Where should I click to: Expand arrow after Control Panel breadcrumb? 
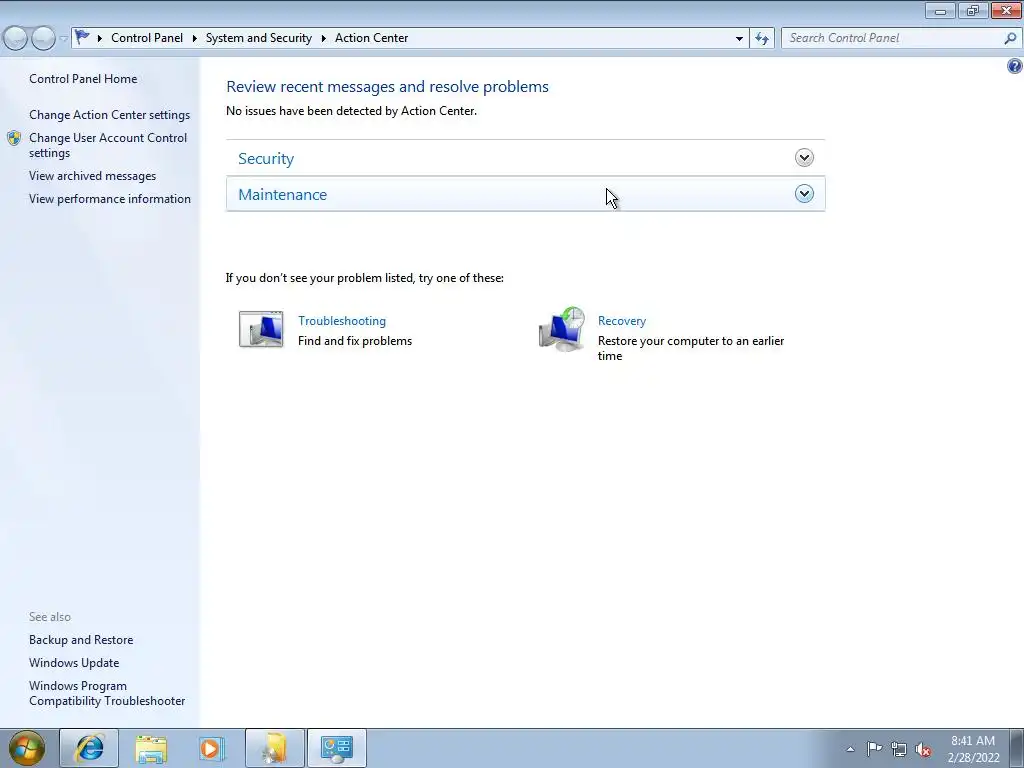click(x=195, y=38)
